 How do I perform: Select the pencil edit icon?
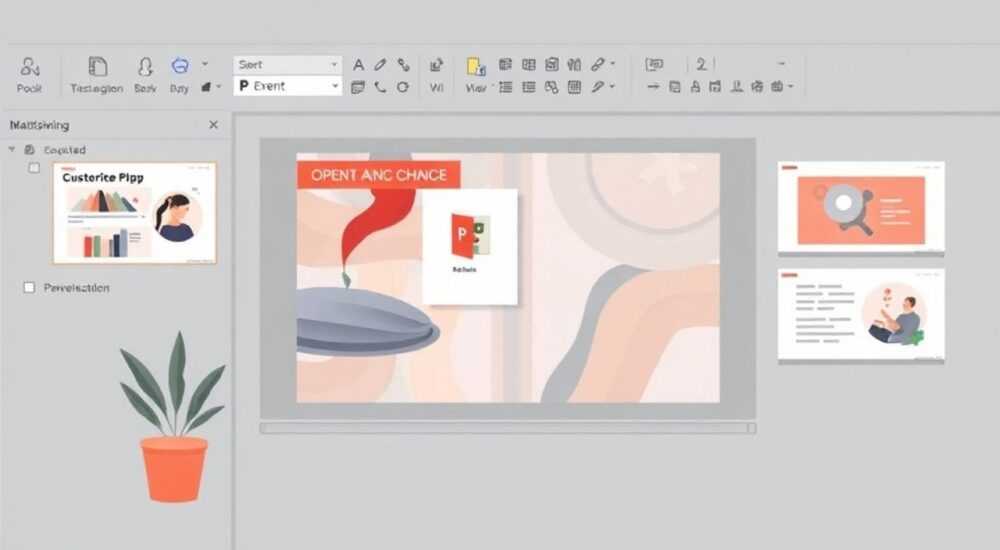[381, 64]
